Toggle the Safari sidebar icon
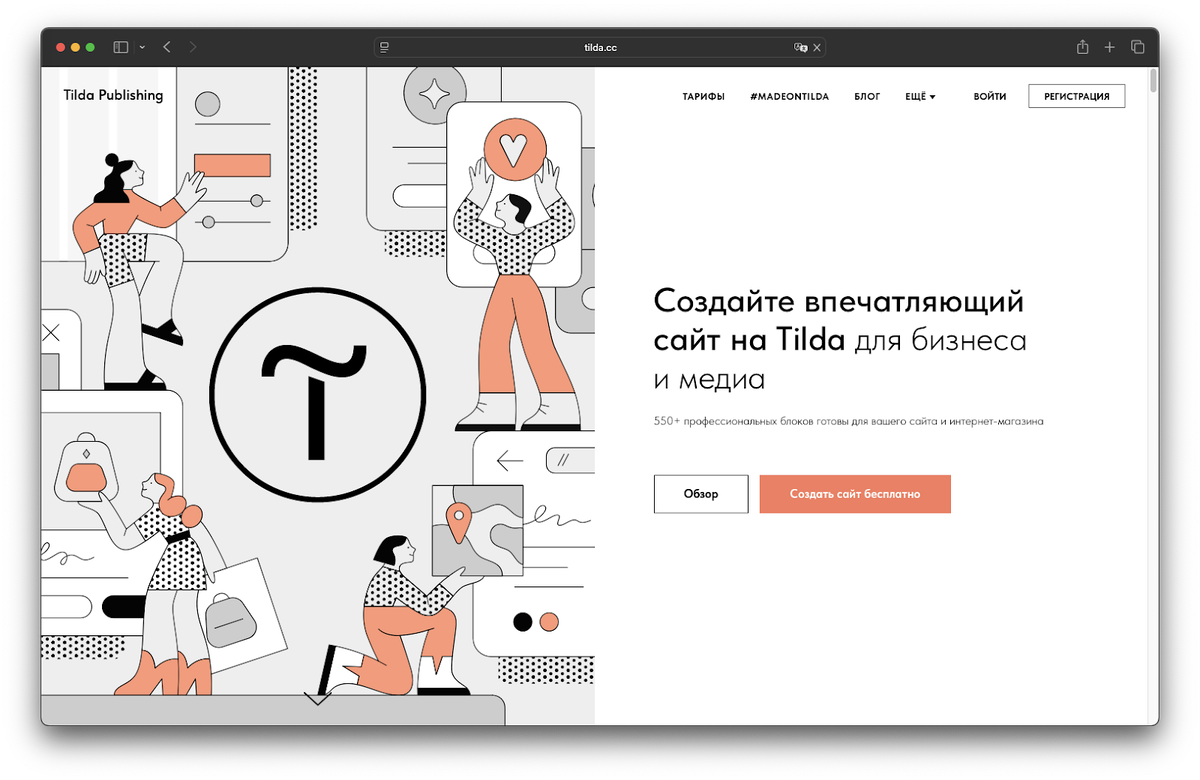The image size is (1200, 780). coord(120,47)
